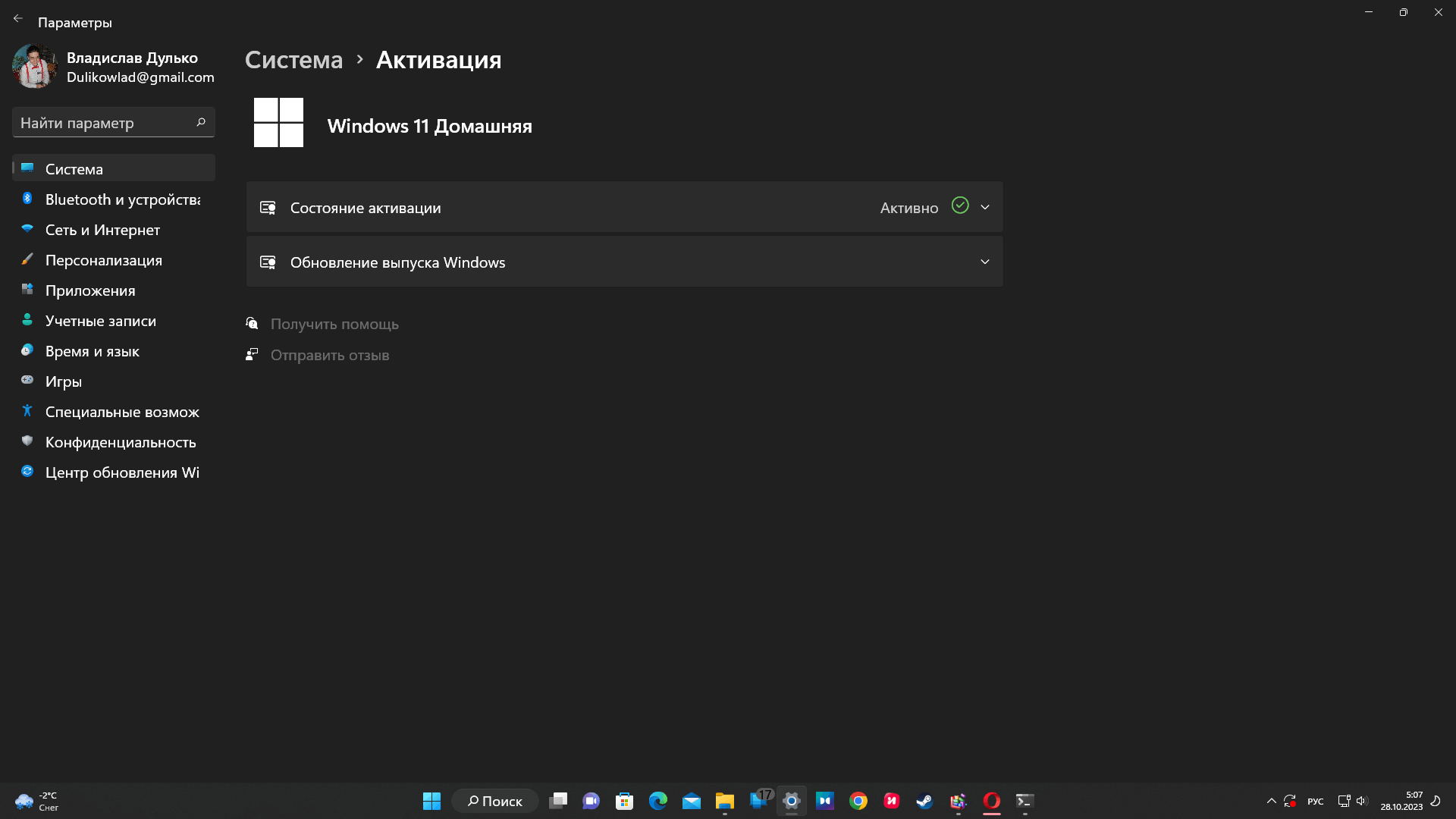The height and width of the screenshot is (819, 1456).
Task: Show hidden system tray icons
Action: (1272, 801)
